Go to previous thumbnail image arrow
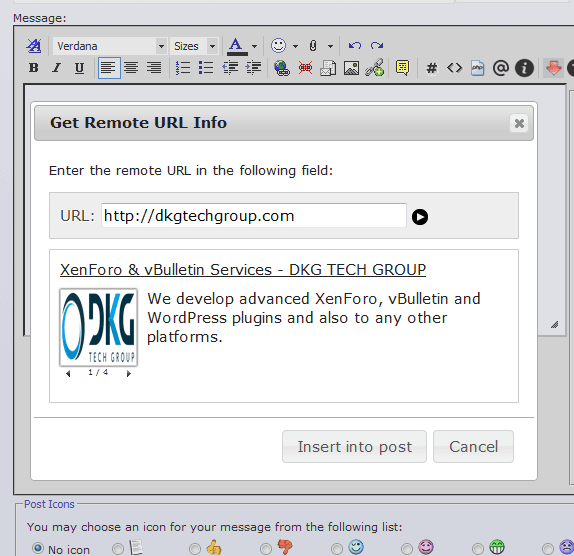The height and width of the screenshot is (556, 574). (68, 373)
